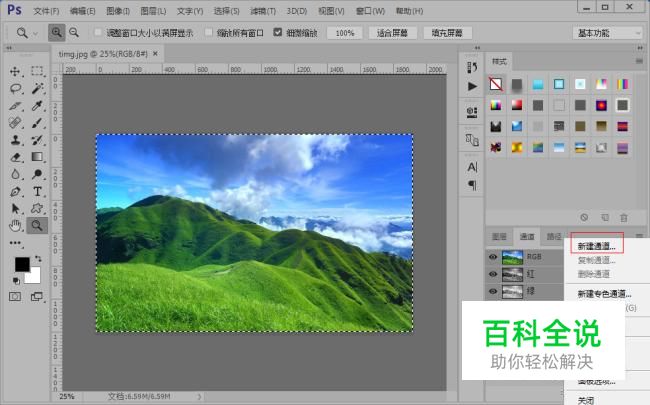
Task: Open the Styles panel flyout menu
Action: point(639,61)
